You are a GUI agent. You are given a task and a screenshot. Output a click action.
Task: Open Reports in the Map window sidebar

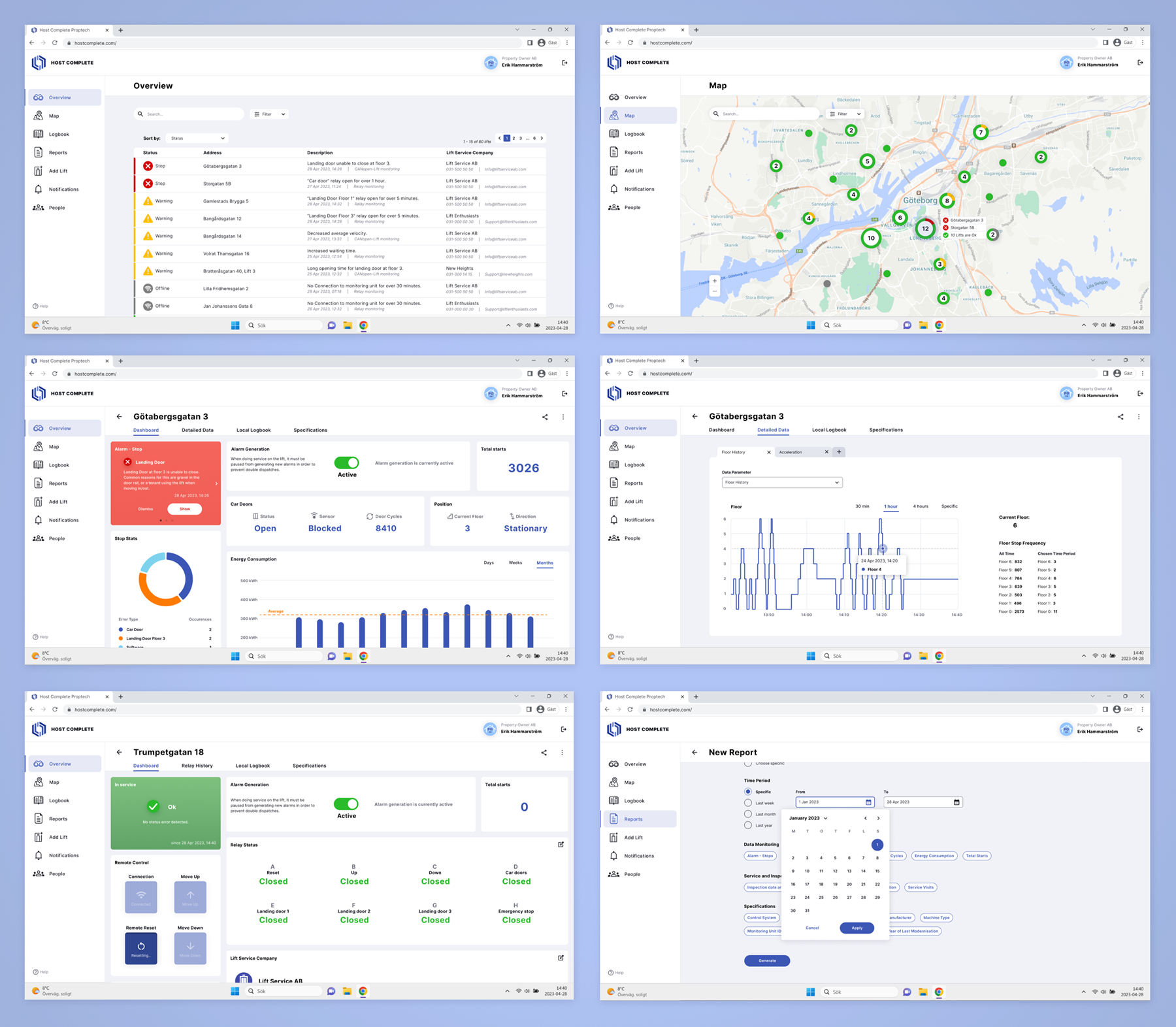[x=634, y=153]
